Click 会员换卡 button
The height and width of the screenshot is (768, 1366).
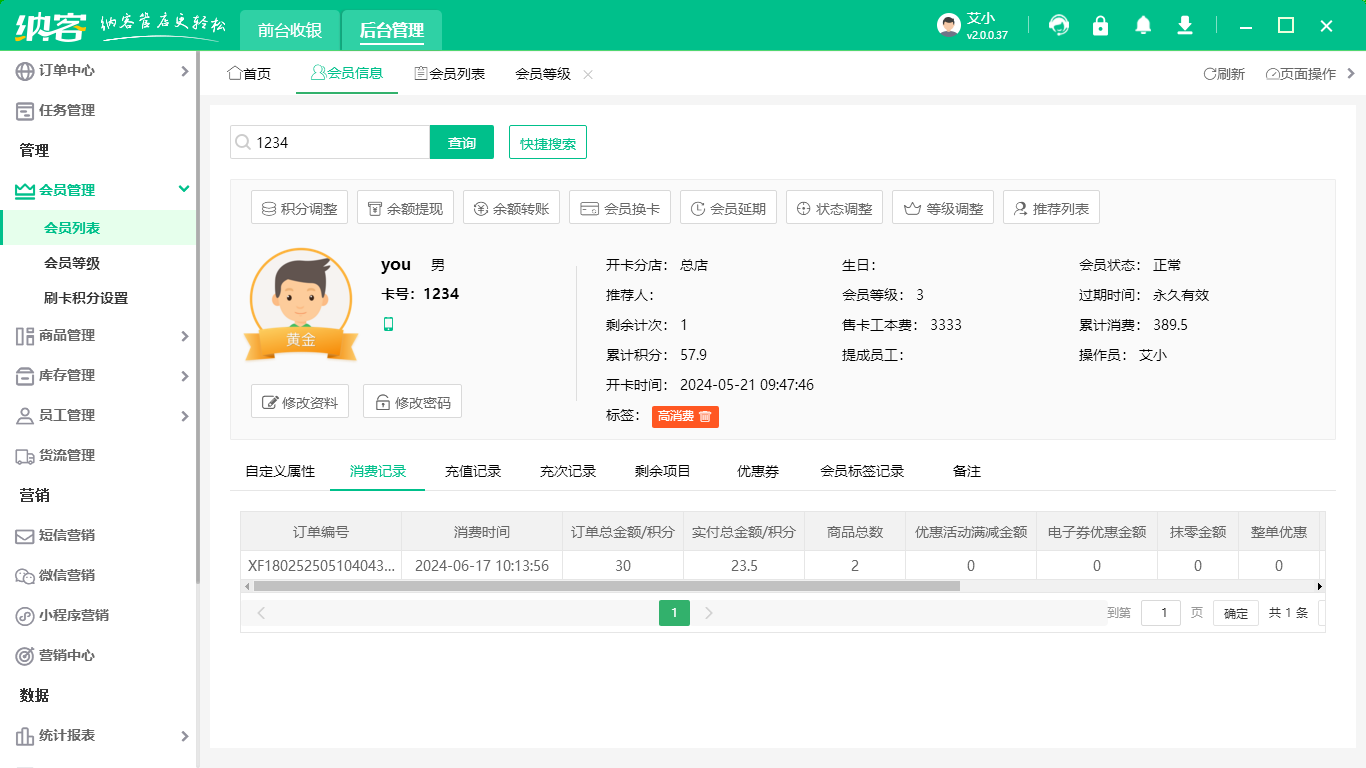[x=620, y=208]
